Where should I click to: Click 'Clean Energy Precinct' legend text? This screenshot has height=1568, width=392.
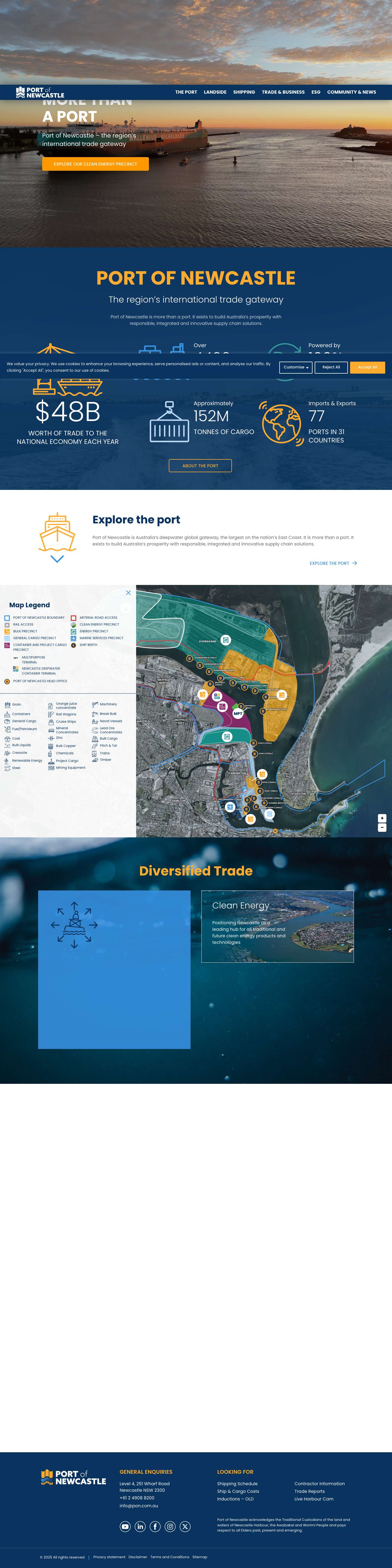point(99,624)
